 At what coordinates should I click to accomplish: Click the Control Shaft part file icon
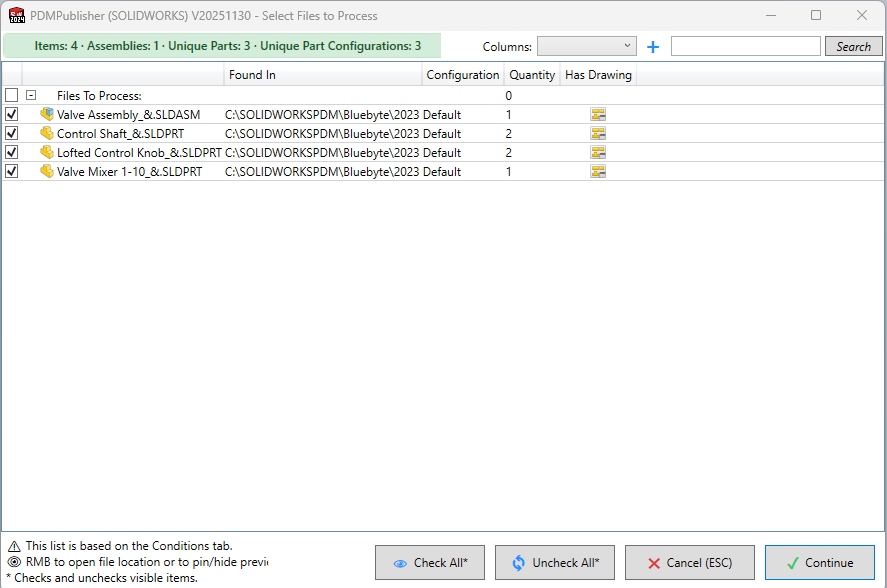pos(47,134)
